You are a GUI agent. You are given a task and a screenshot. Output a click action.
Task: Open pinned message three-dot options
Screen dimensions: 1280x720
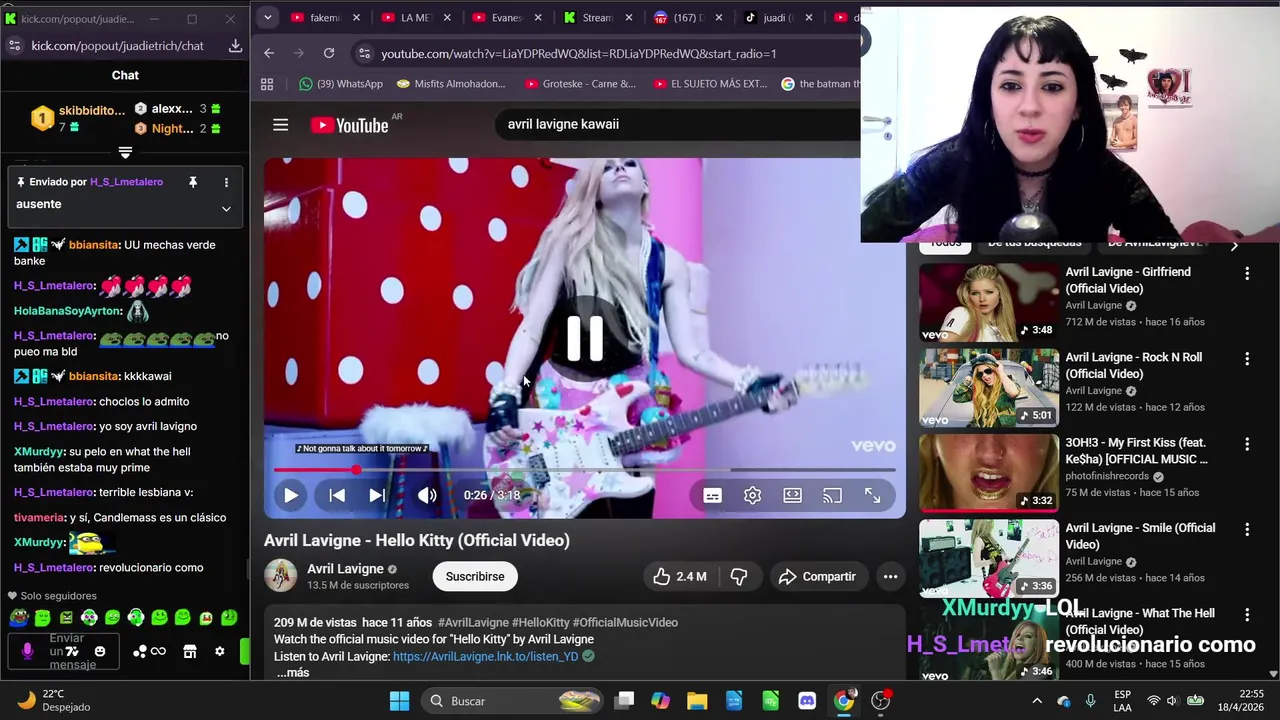coord(226,182)
